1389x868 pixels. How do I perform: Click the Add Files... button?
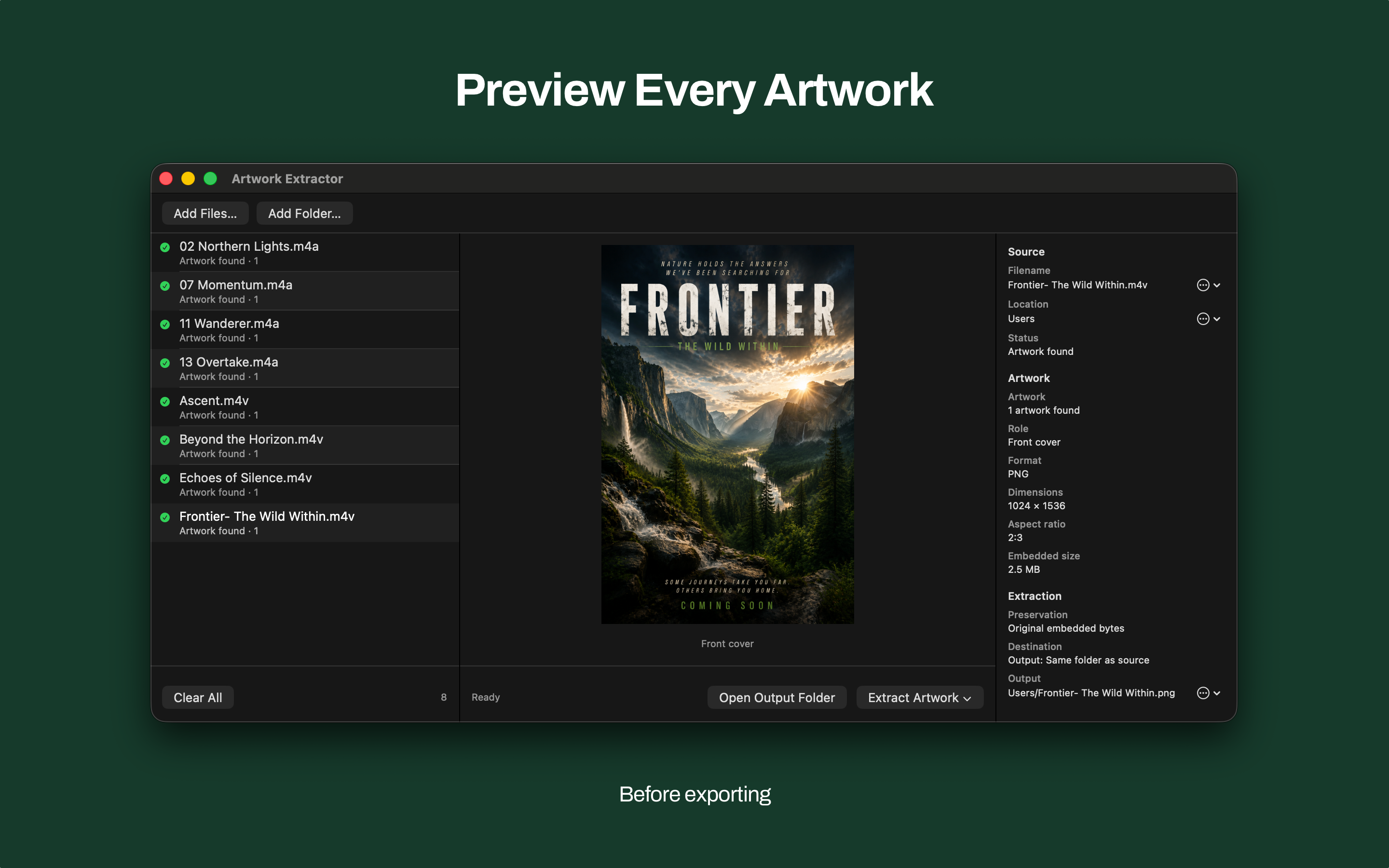(205, 213)
